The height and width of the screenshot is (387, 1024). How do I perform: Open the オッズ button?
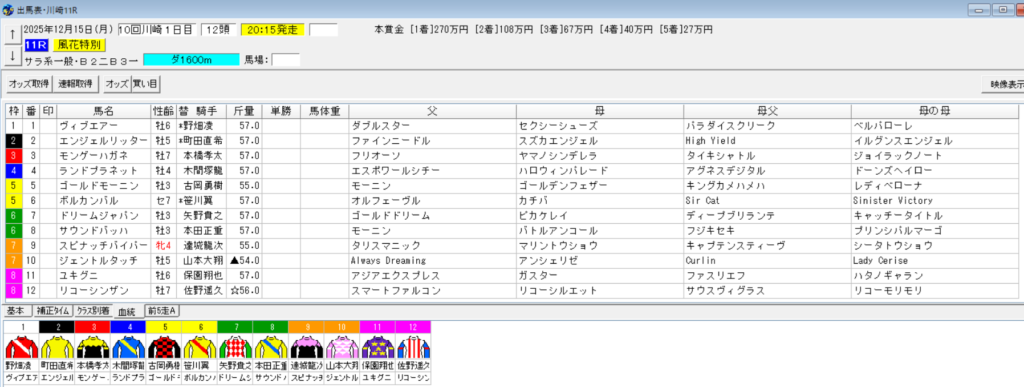(117, 84)
